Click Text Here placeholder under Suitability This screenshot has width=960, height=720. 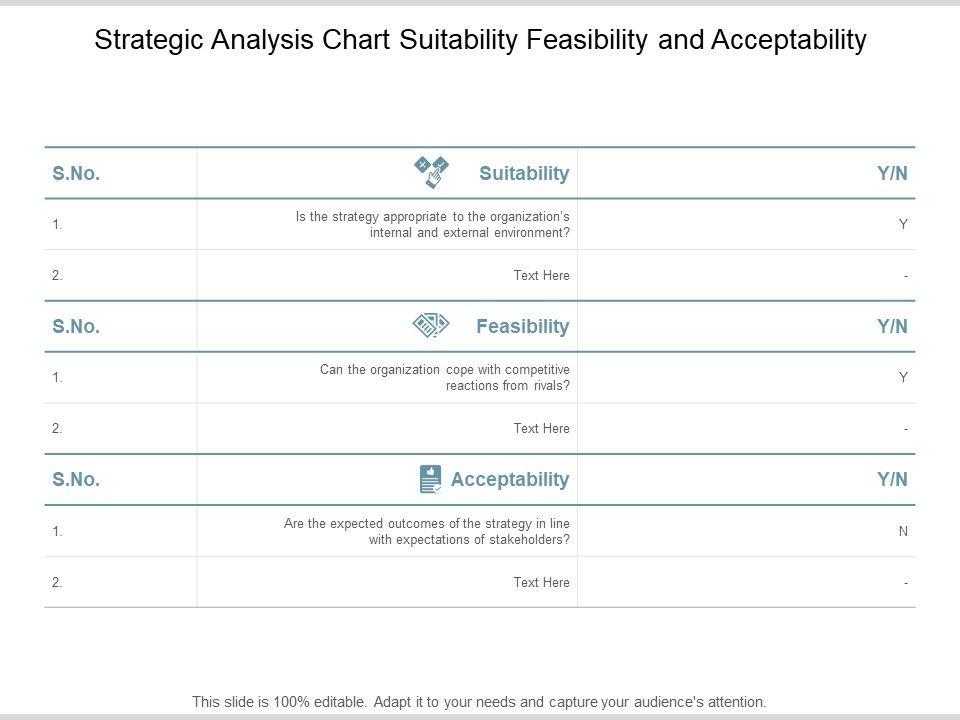(x=541, y=275)
